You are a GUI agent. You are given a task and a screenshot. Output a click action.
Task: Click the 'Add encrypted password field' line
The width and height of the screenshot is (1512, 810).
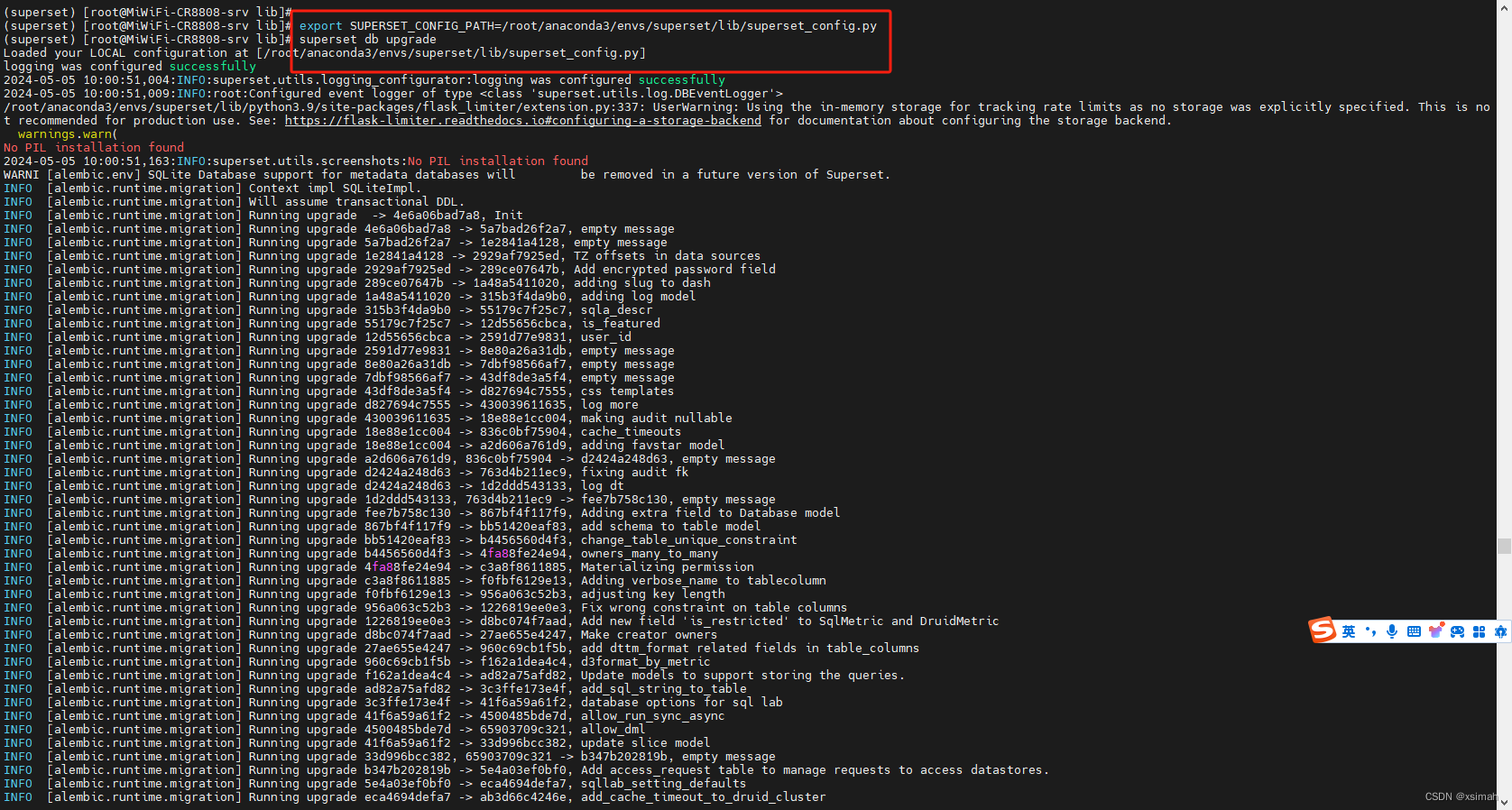tap(390, 269)
